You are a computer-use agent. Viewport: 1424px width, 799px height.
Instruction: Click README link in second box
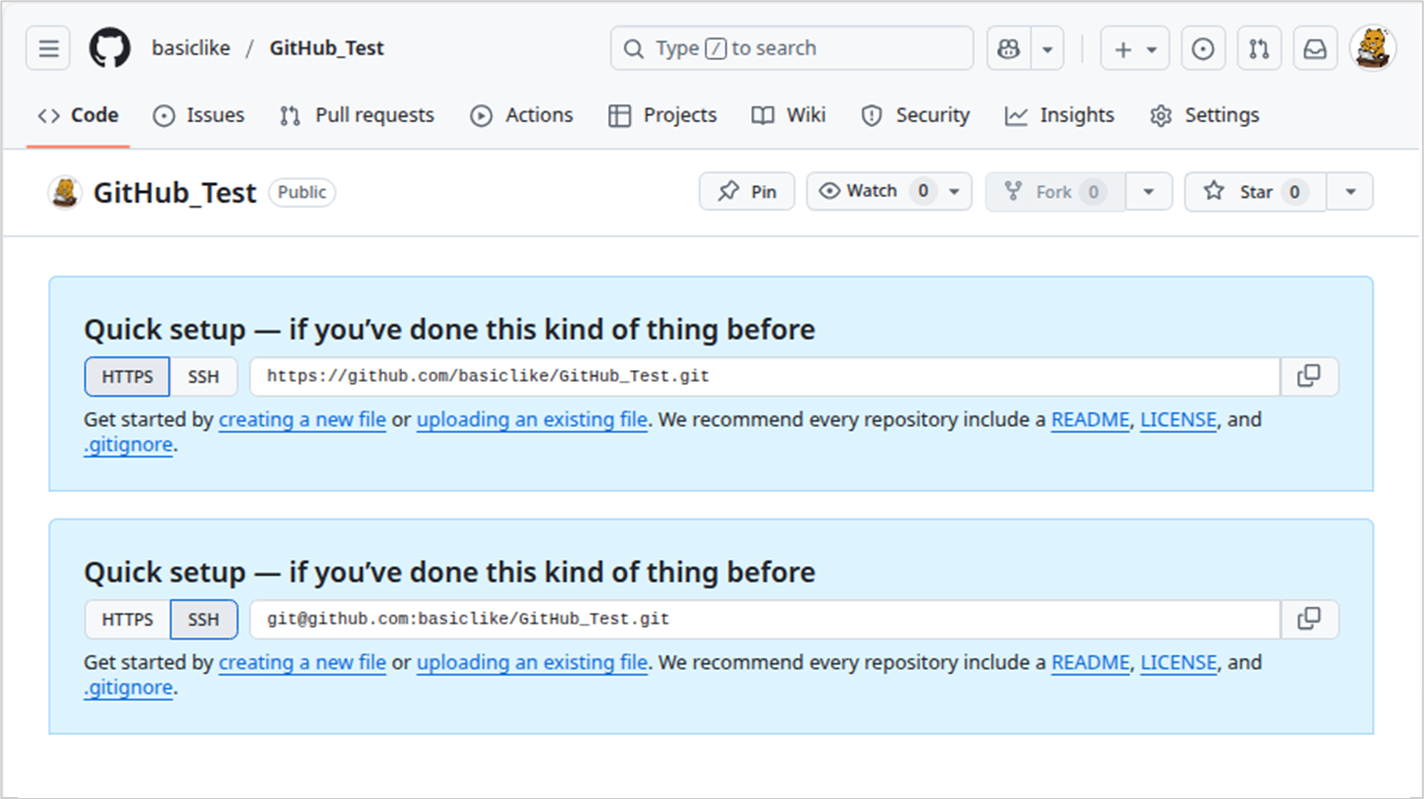[1091, 663]
